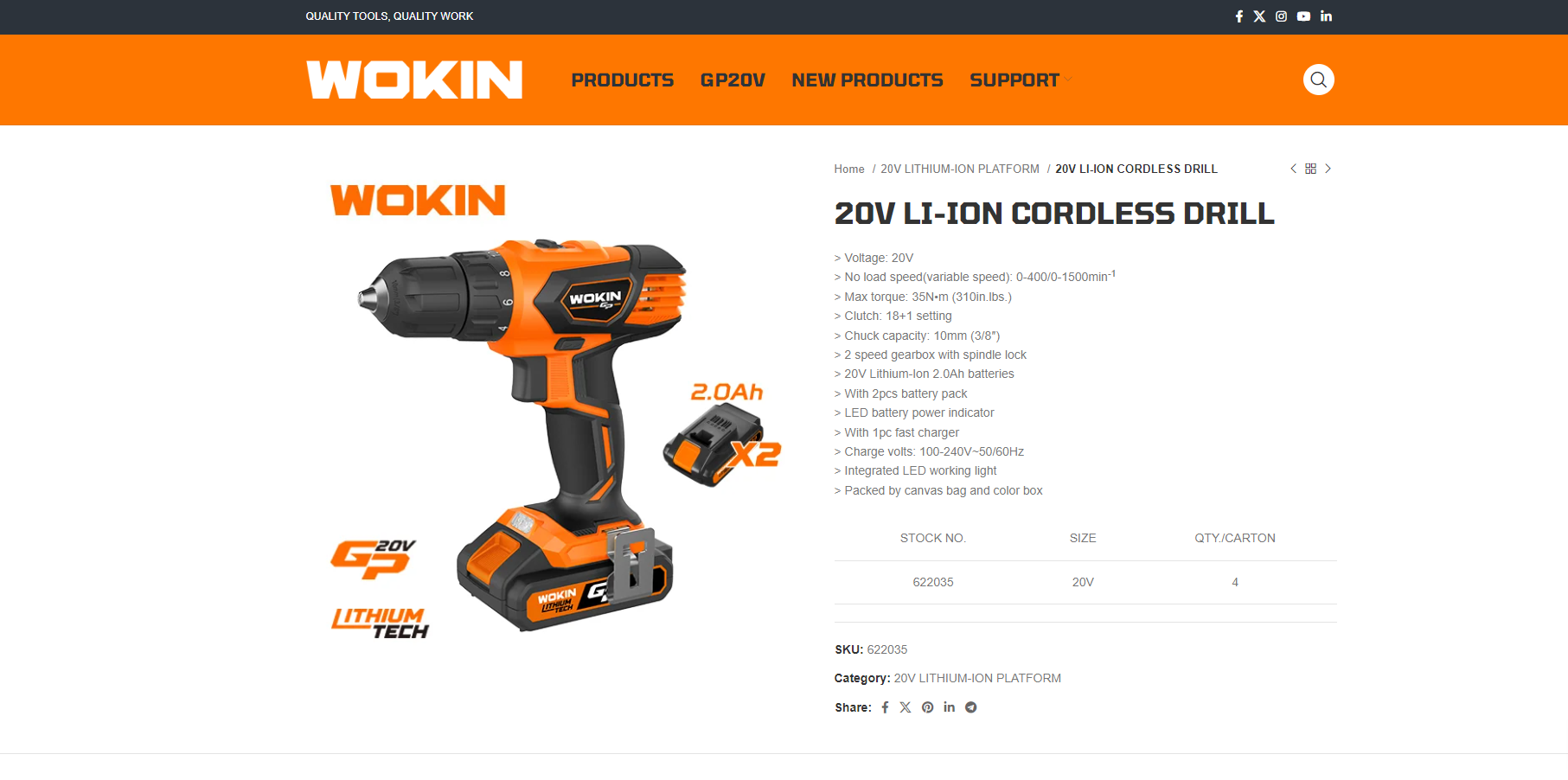Open the back-to-products grid icon
The height and width of the screenshot is (780, 1568).
1310,169
